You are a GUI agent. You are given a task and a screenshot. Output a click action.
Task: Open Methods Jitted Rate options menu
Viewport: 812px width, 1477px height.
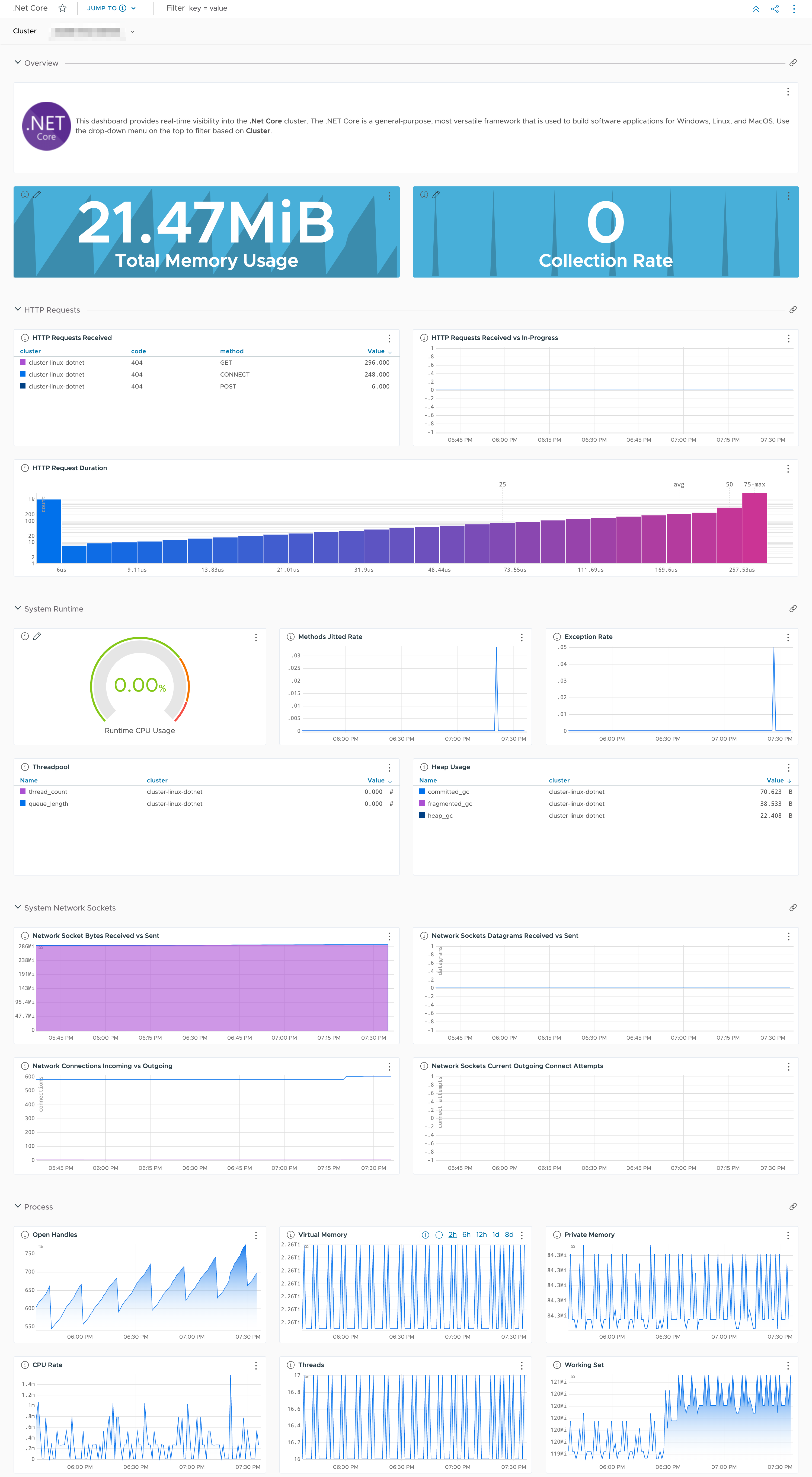[522, 637]
